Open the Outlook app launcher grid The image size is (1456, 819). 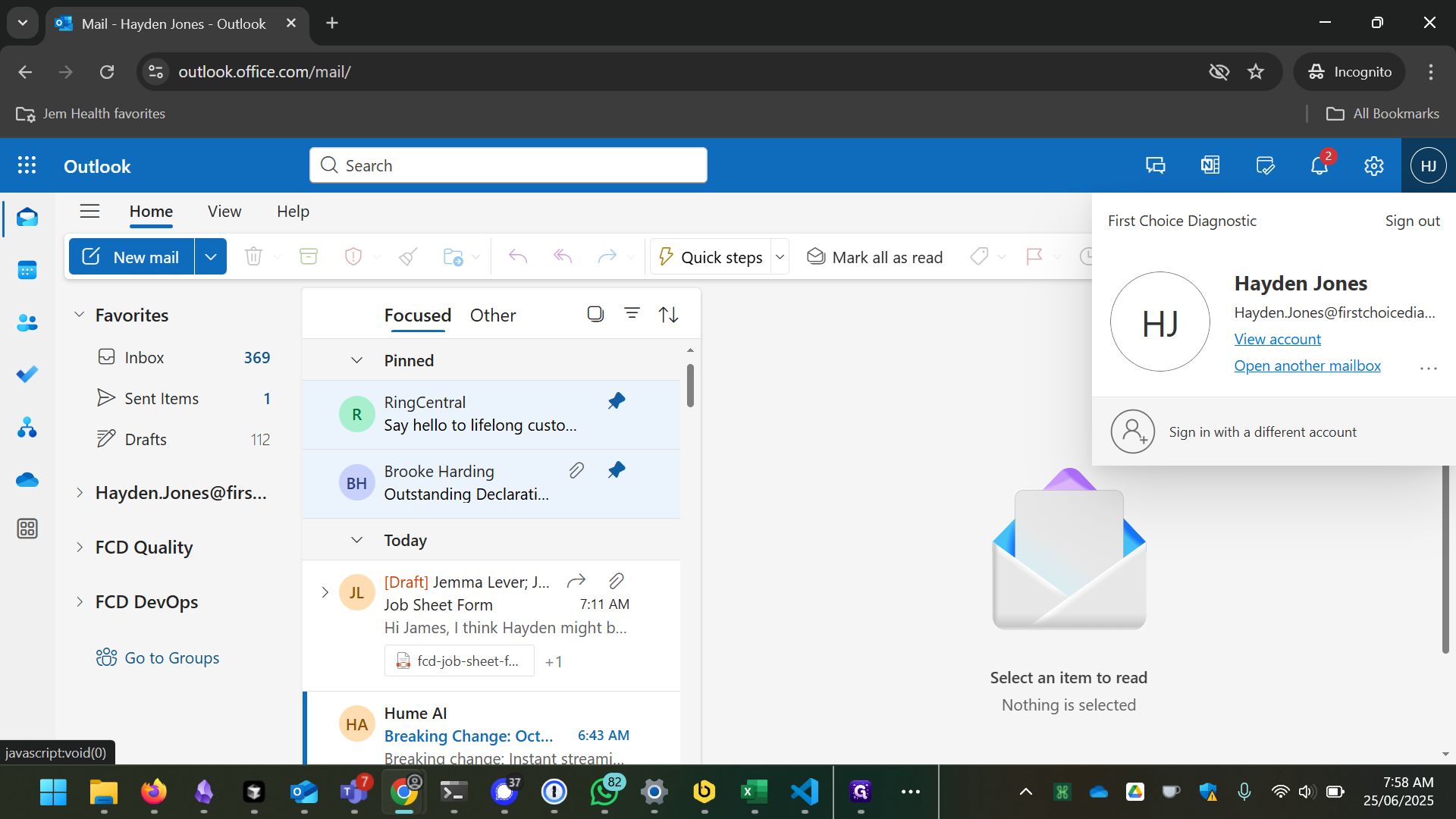[x=27, y=165]
